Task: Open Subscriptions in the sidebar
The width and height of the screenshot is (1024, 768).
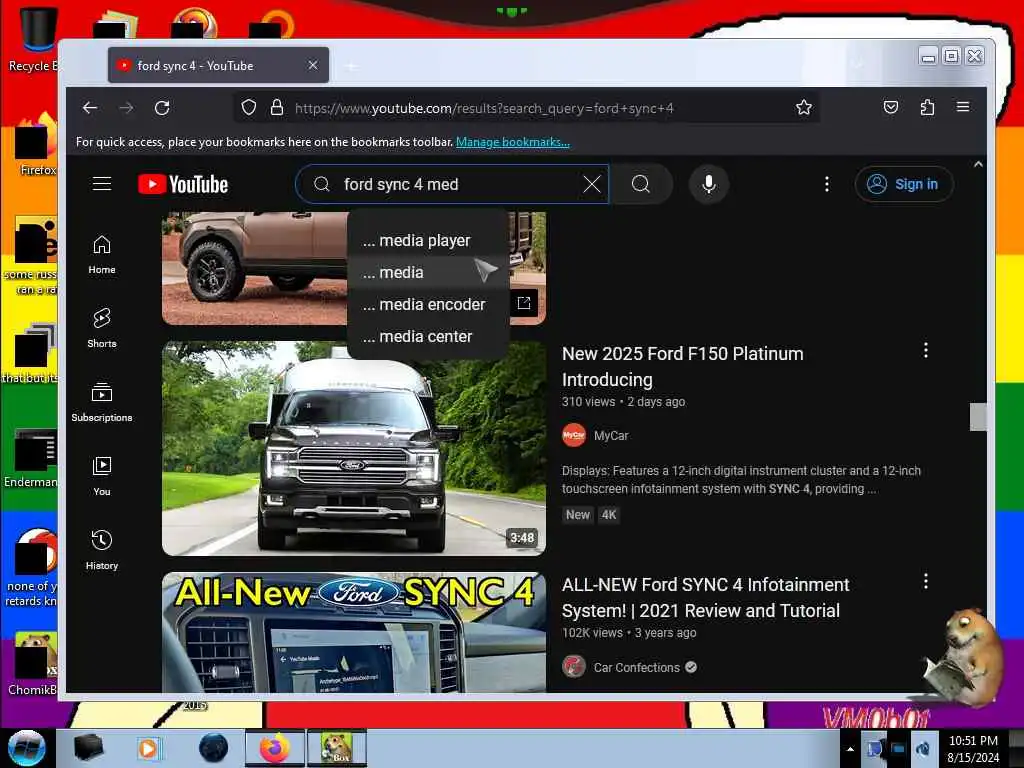Action: coord(102,402)
